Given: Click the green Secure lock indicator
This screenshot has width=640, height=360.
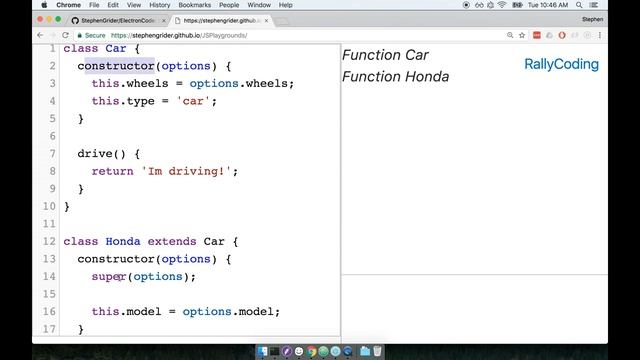Looking at the screenshot, I should click(91, 36).
